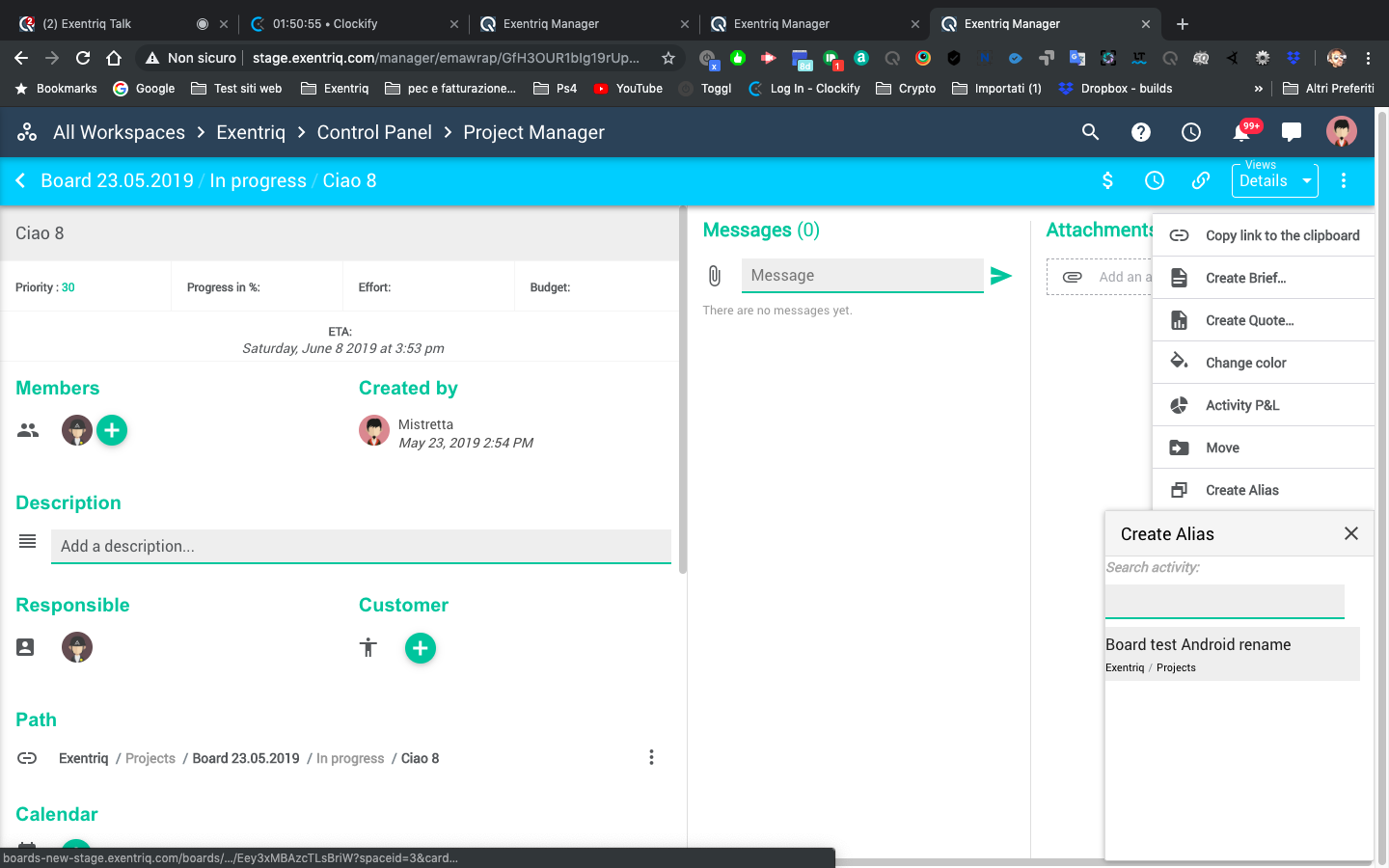Click the link chain icon in blue bar
This screenshot has width=1389, height=868.
(x=1200, y=180)
